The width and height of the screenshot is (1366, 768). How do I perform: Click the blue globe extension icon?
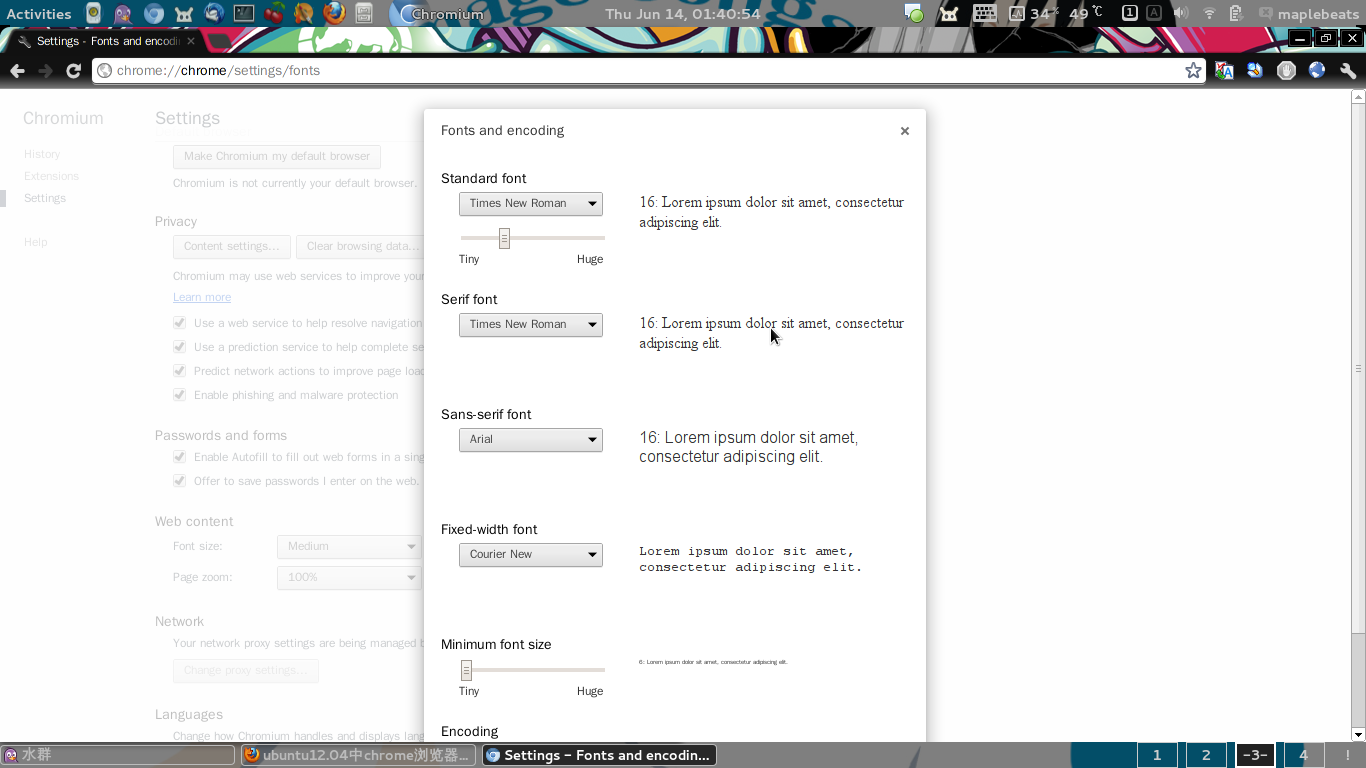coord(1317,71)
